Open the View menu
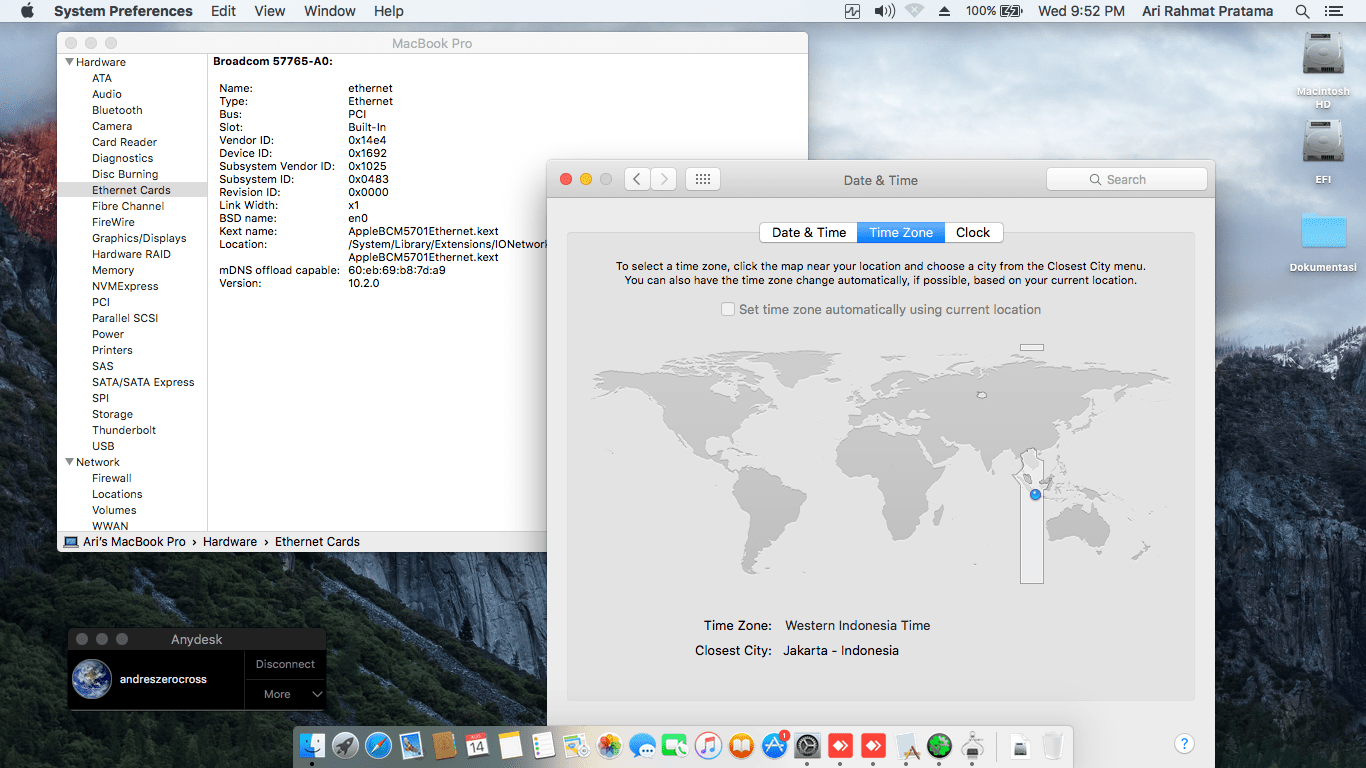The height and width of the screenshot is (768, 1366). point(270,11)
